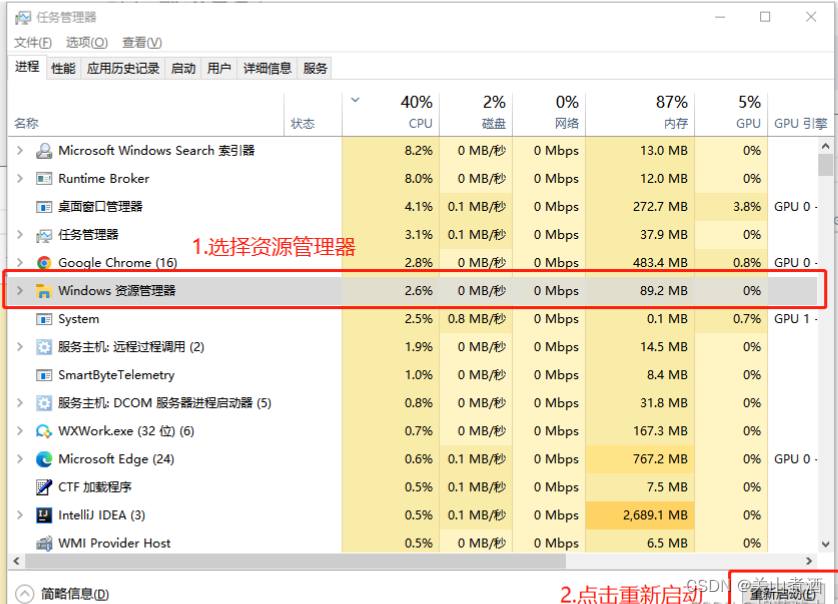Switch to the 详细信息 tab
Screen dimensions: 838x604
267,68
